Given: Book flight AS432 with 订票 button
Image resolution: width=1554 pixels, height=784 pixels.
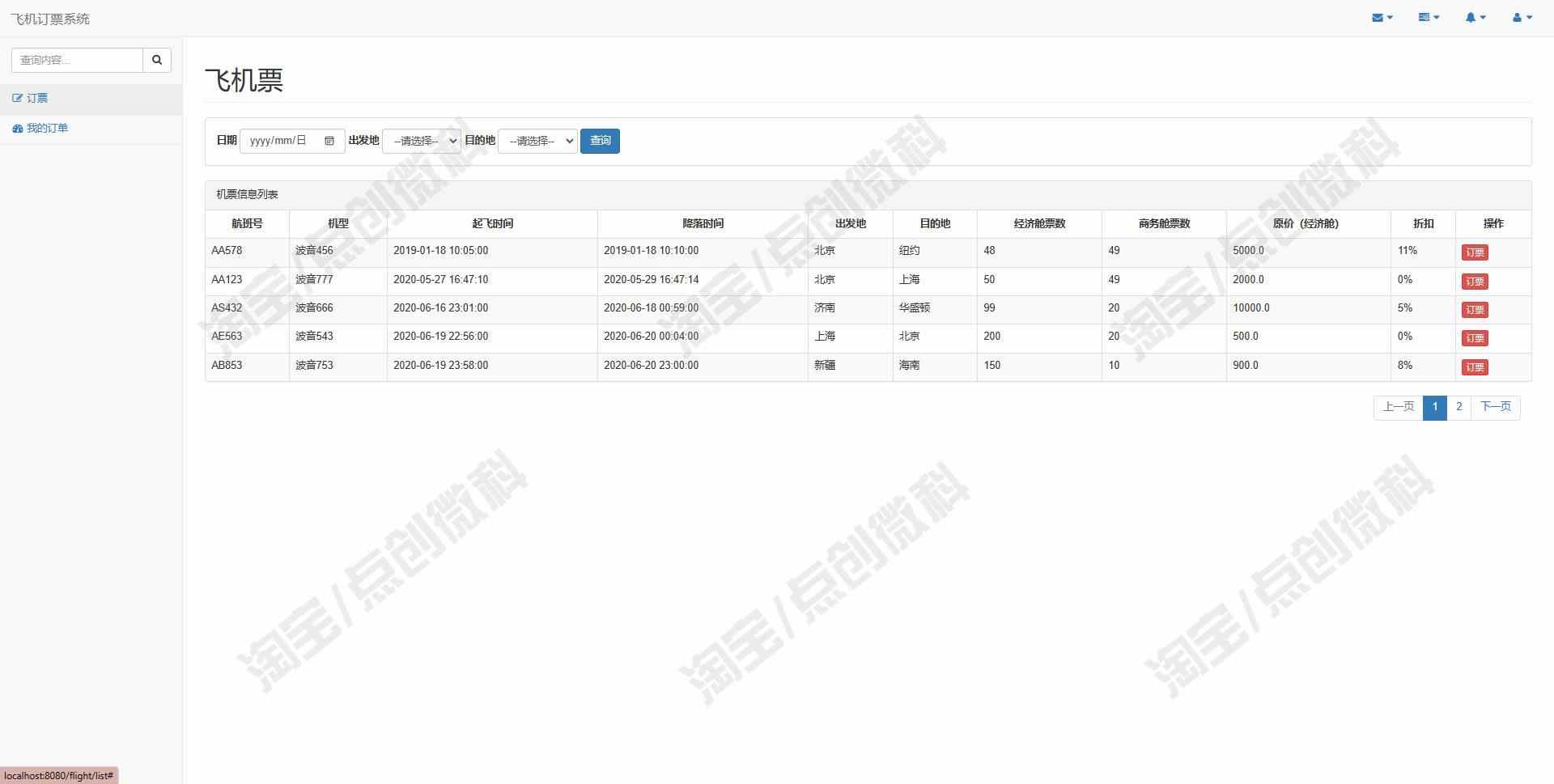Looking at the screenshot, I should tap(1475, 310).
